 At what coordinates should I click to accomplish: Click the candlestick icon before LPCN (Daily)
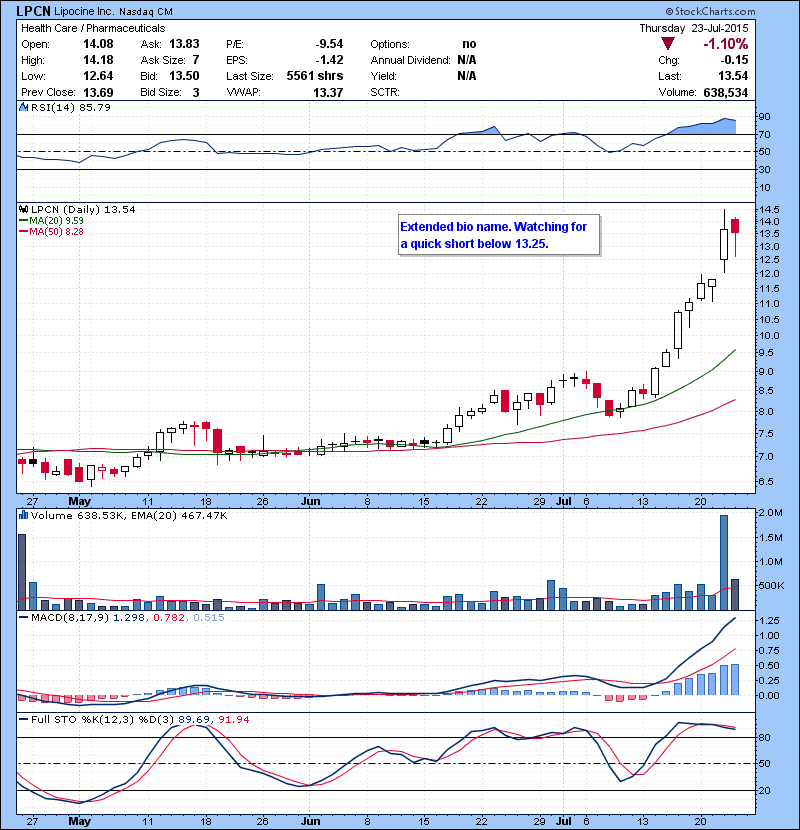pos(24,210)
